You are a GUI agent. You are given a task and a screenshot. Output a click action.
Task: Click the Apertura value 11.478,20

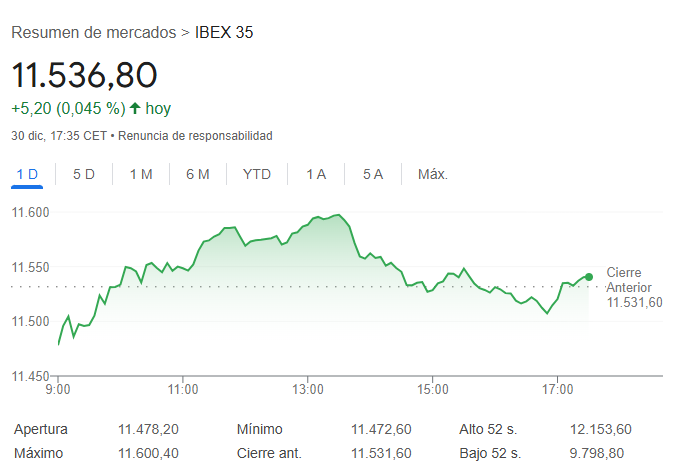click(x=148, y=429)
